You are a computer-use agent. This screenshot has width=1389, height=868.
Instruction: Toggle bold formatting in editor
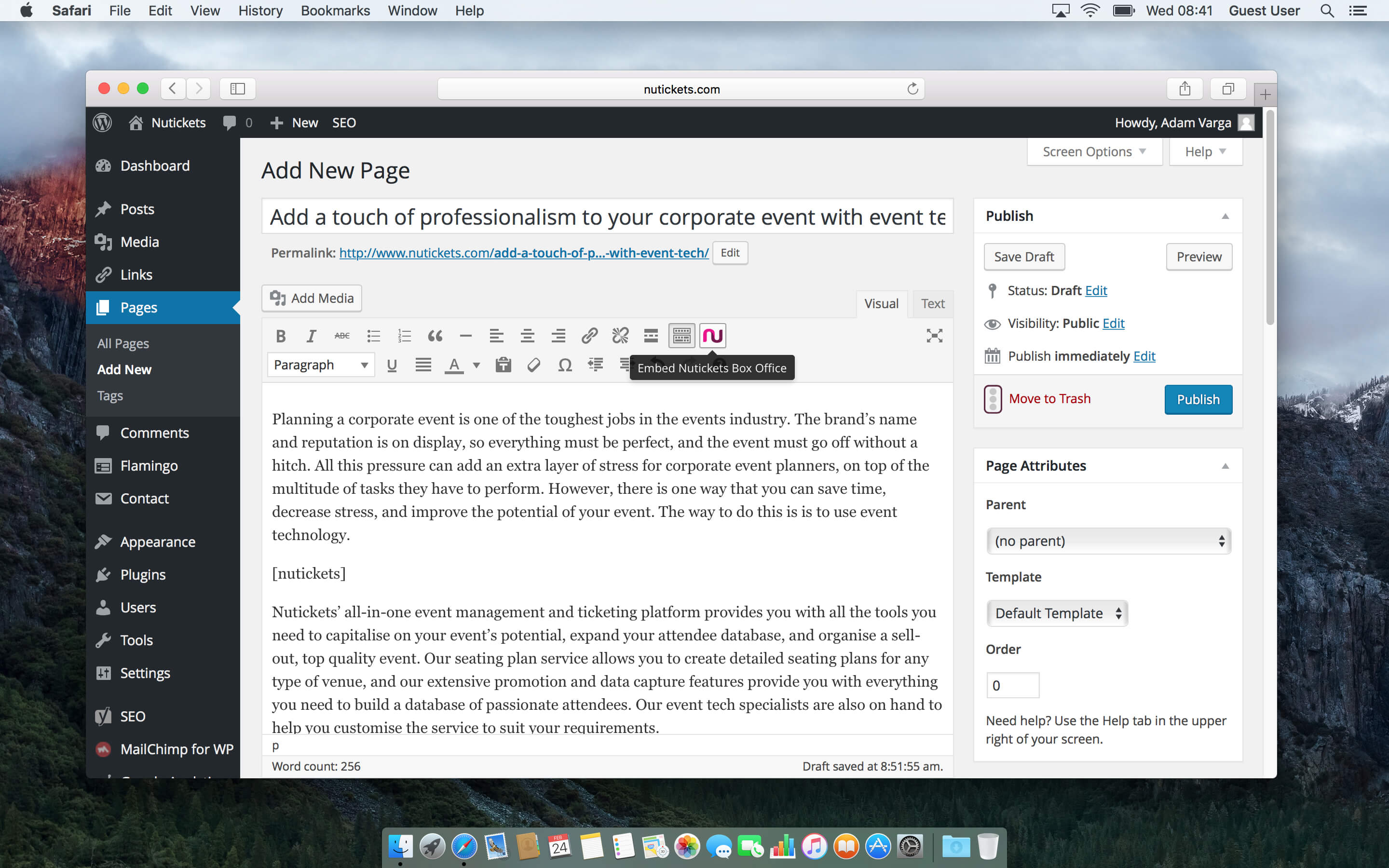point(280,335)
